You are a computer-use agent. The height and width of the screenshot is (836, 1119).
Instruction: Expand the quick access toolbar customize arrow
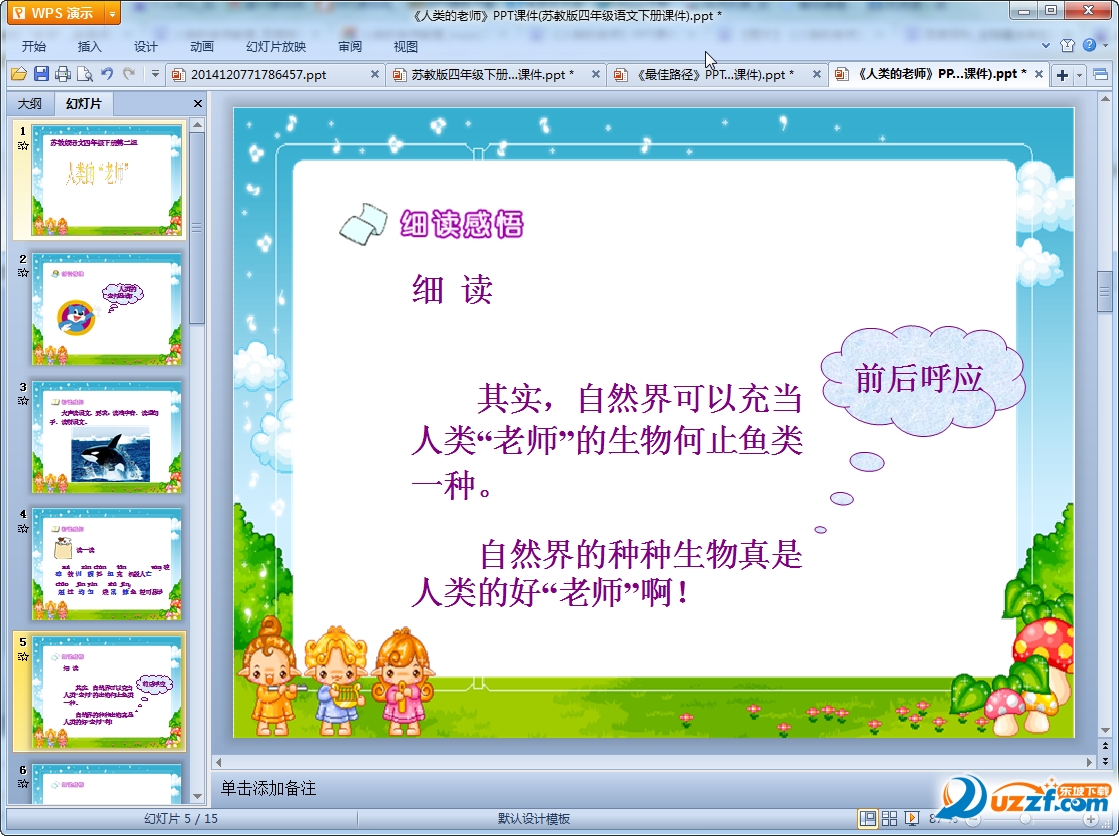[x=155, y=74]
